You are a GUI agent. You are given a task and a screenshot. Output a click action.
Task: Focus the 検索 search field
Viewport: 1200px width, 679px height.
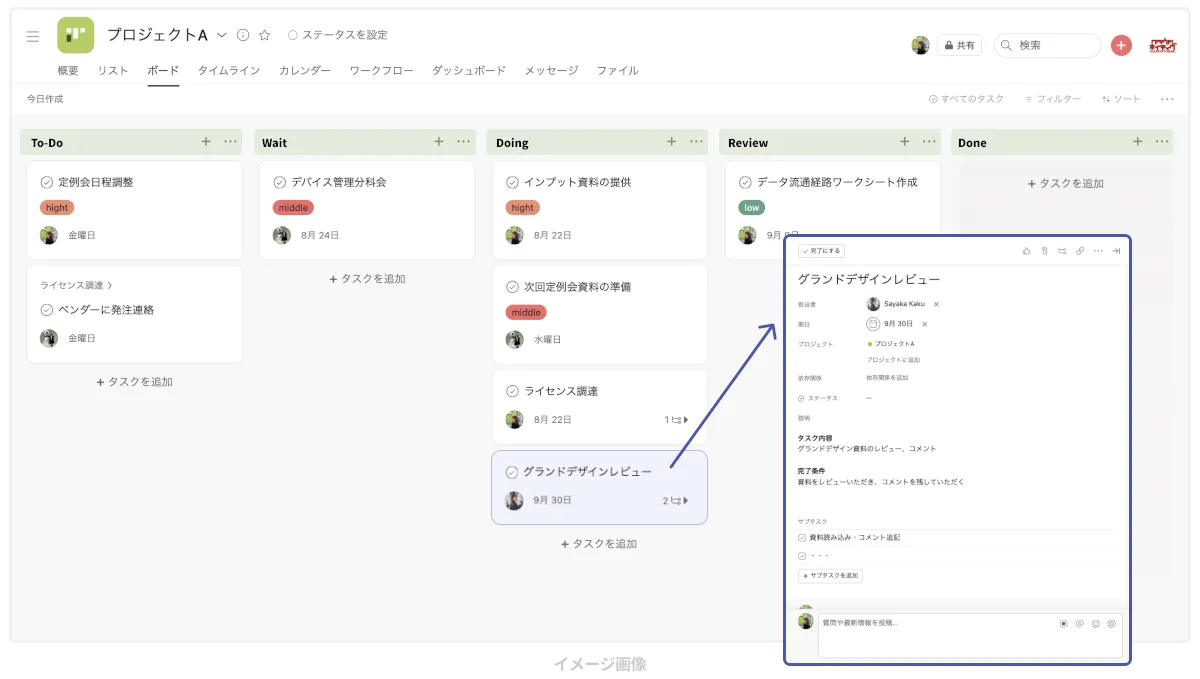[x=1047, y=45]
